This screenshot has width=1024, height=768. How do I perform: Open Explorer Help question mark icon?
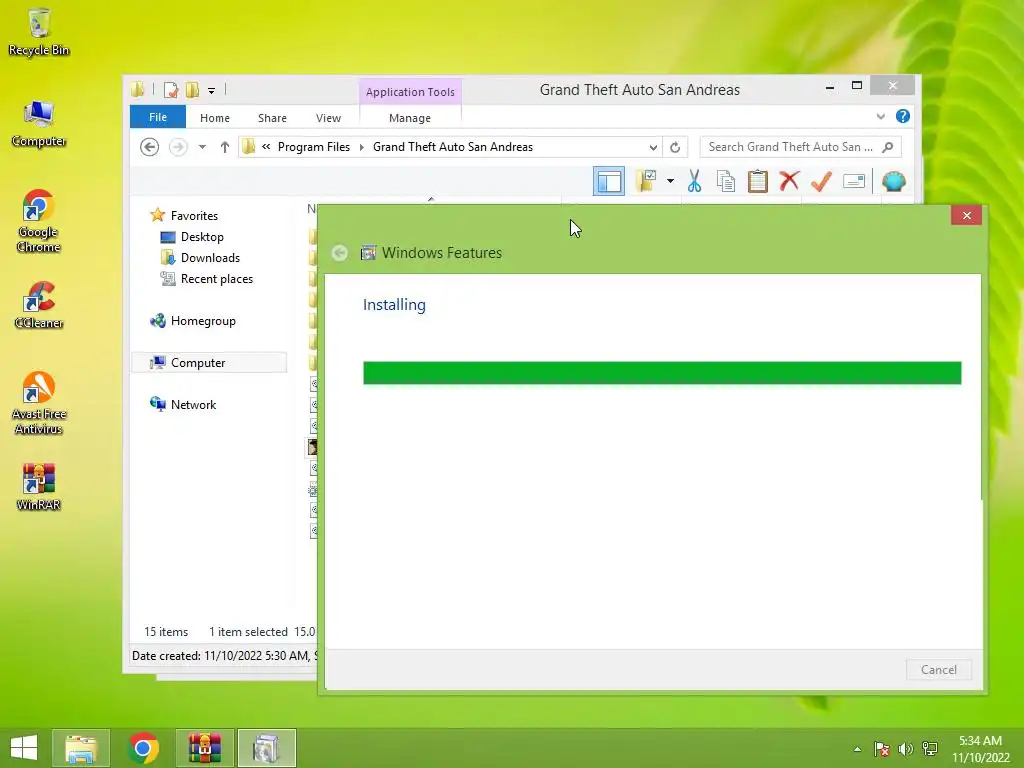[903, 116]
